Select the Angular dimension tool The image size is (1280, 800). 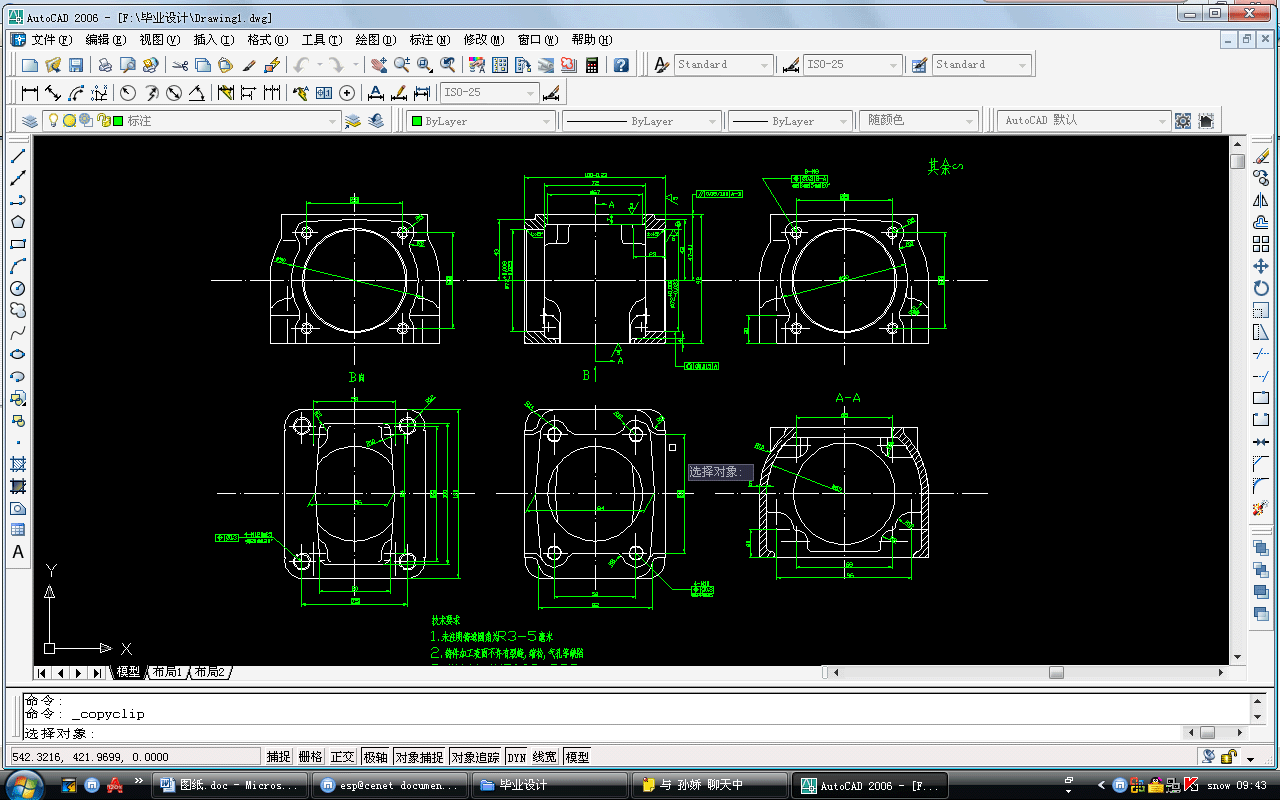click(197, 93)
